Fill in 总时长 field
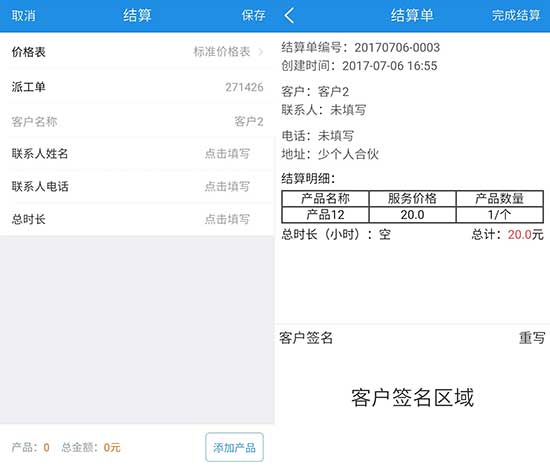The width and height of the screenshot is (550, 469). pos(137,219)
